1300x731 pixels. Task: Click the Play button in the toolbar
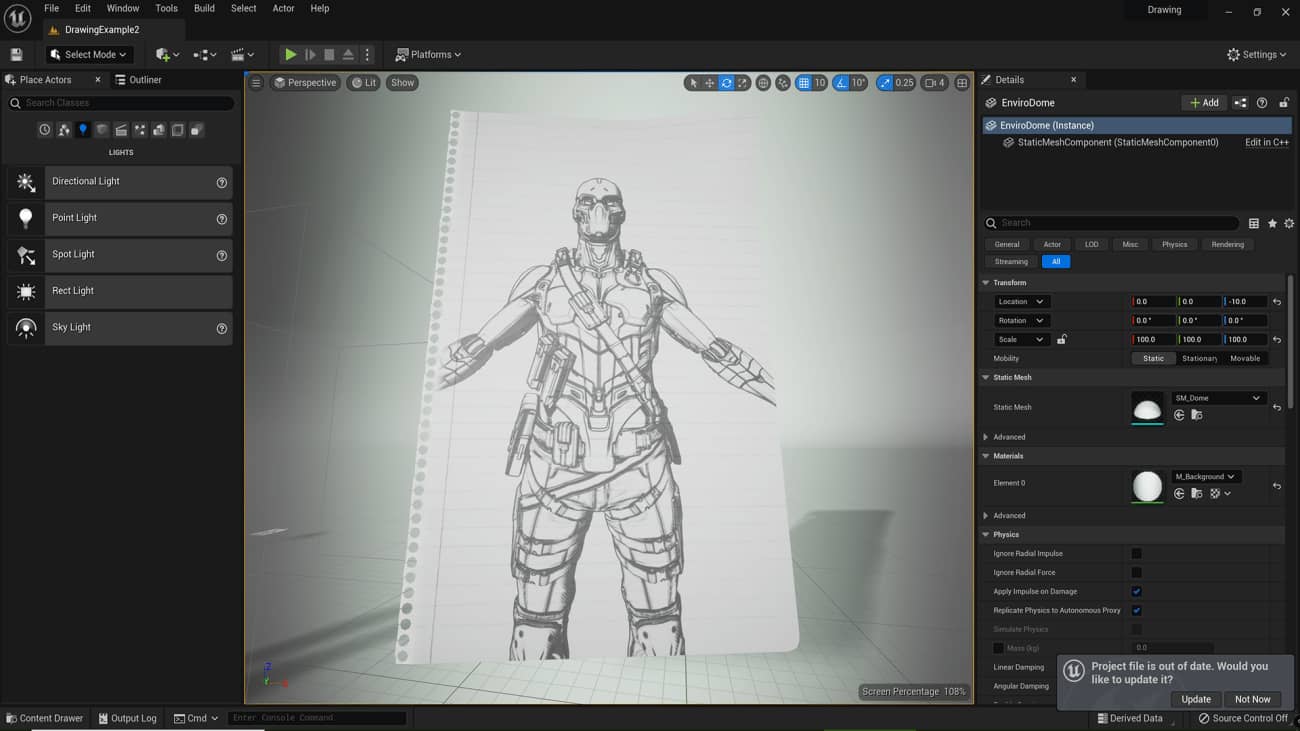click(290, 54)
